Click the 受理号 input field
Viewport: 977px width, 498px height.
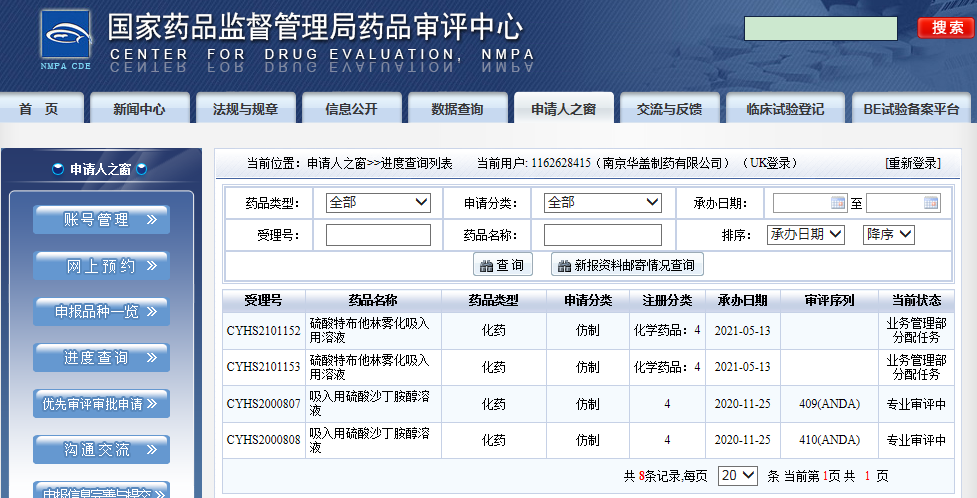tap(378, 235)
